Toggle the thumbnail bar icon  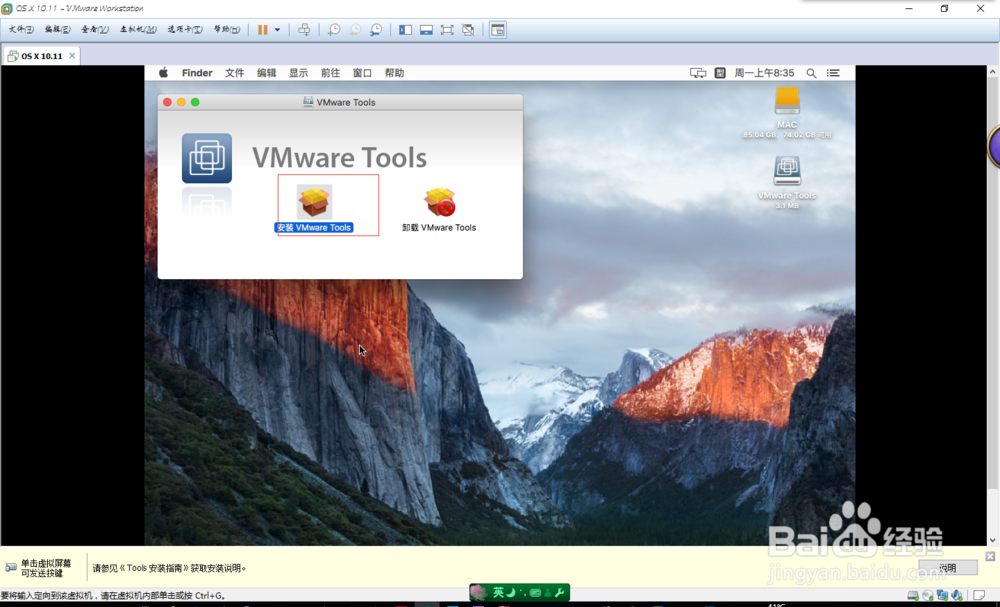click(426, 29)
